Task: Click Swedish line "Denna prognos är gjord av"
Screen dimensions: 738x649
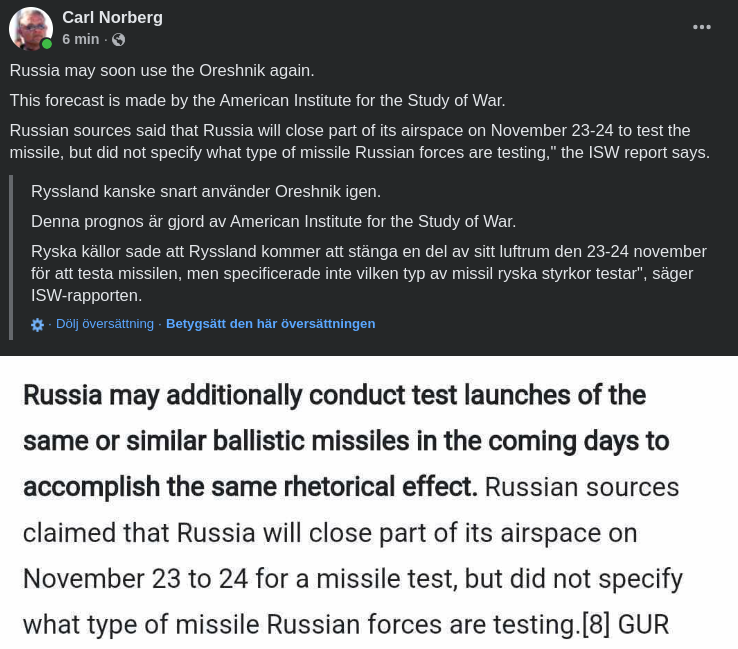Action: point(273,221)
